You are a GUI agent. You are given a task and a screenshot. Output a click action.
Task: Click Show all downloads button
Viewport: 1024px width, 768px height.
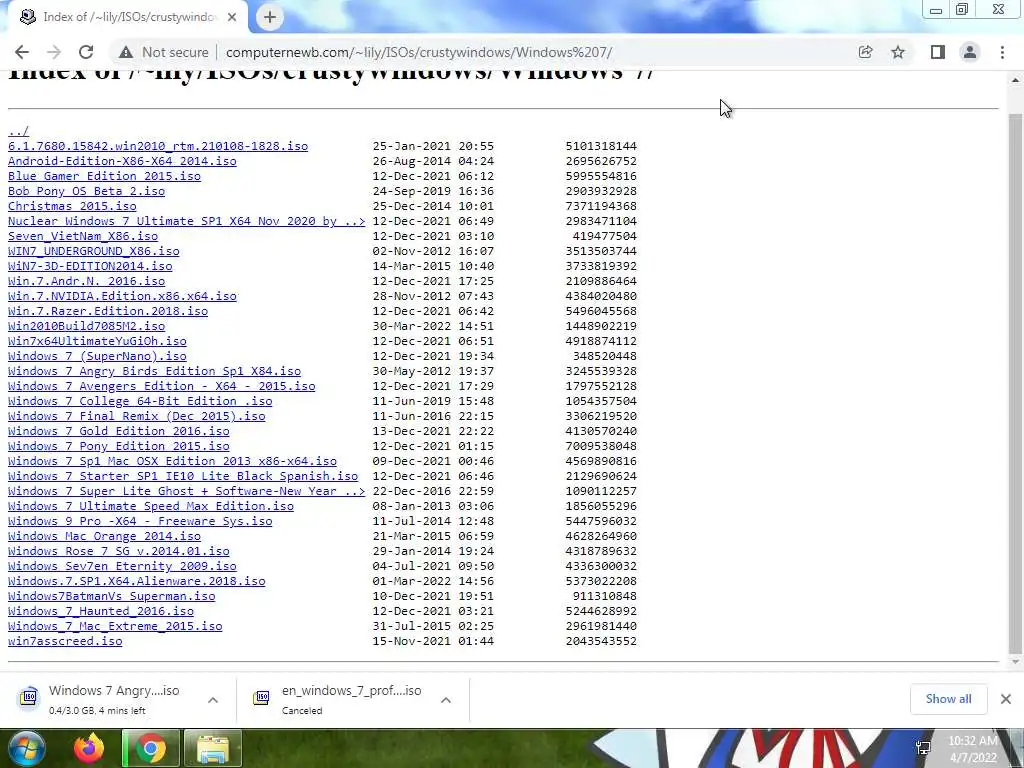948,699
